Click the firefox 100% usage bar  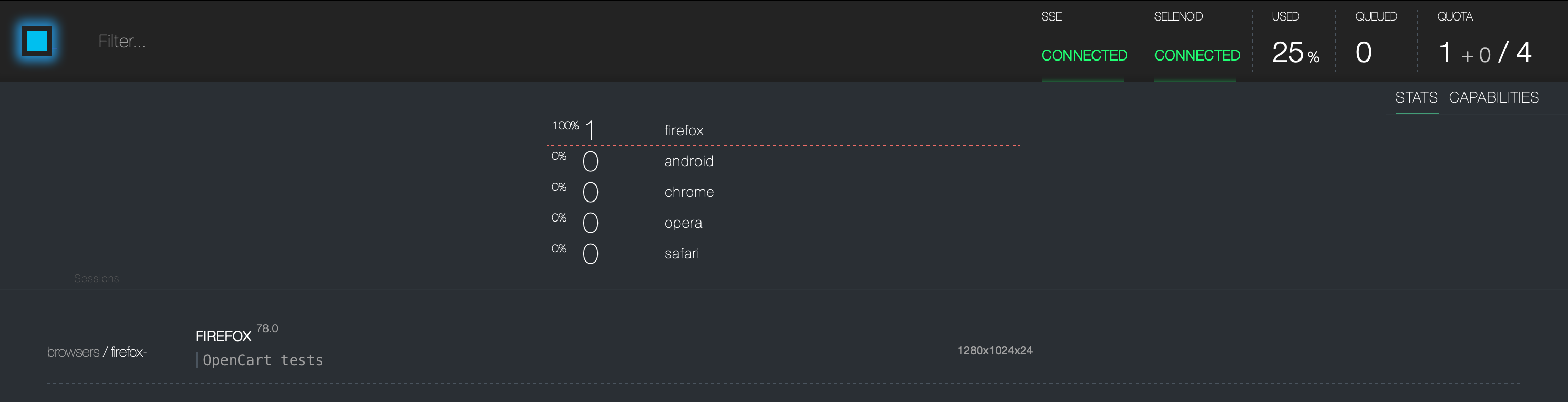(784, 146)
